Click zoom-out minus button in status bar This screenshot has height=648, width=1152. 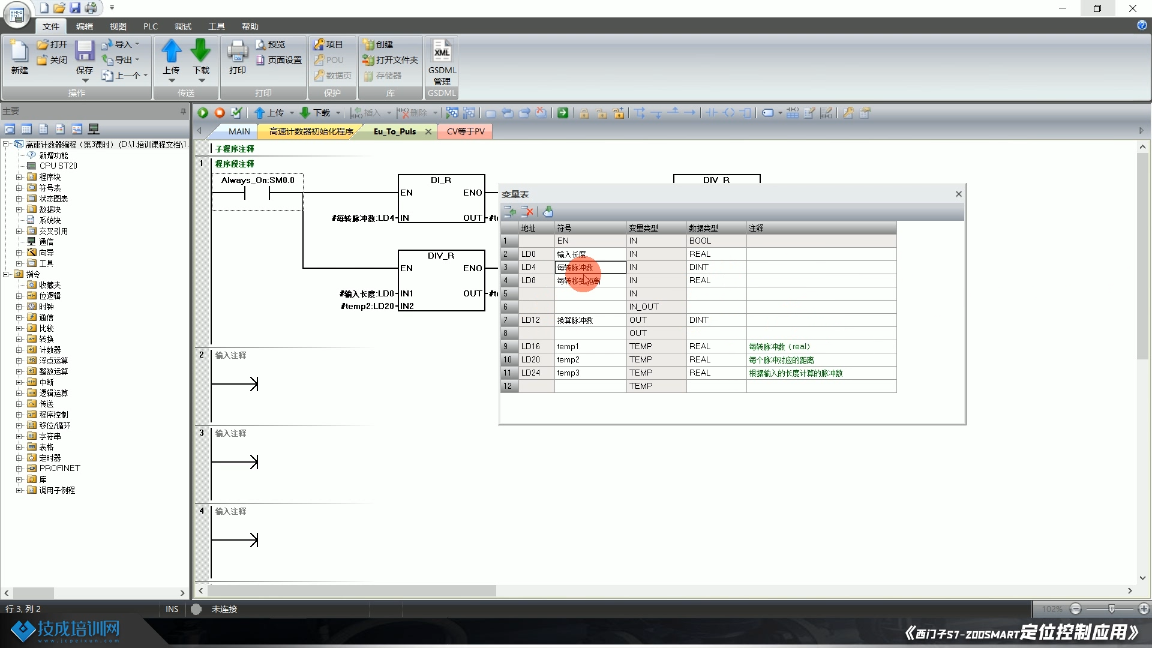(x=1076, y=609)
